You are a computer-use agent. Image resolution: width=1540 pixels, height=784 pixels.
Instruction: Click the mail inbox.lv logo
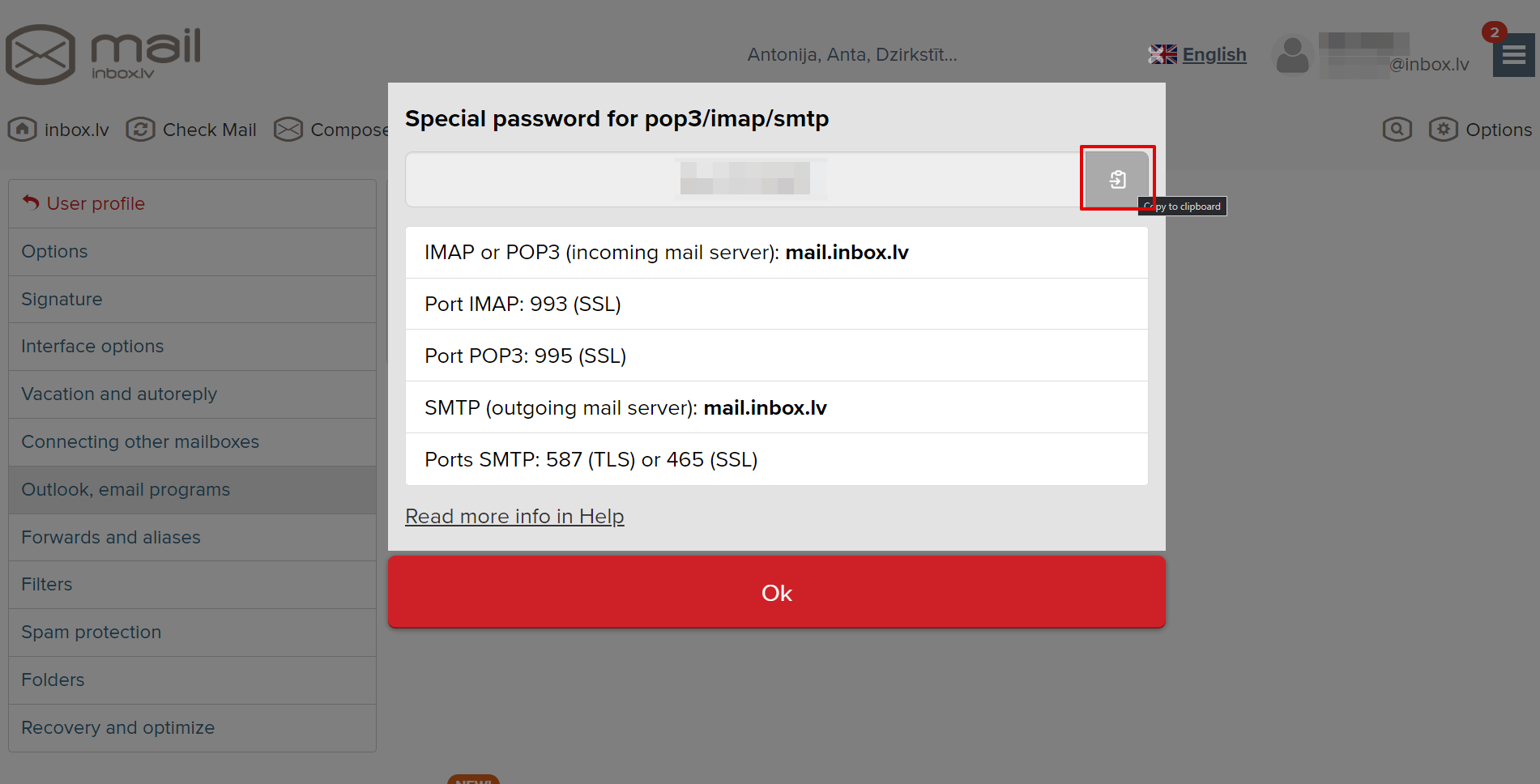tap(104, 54)
